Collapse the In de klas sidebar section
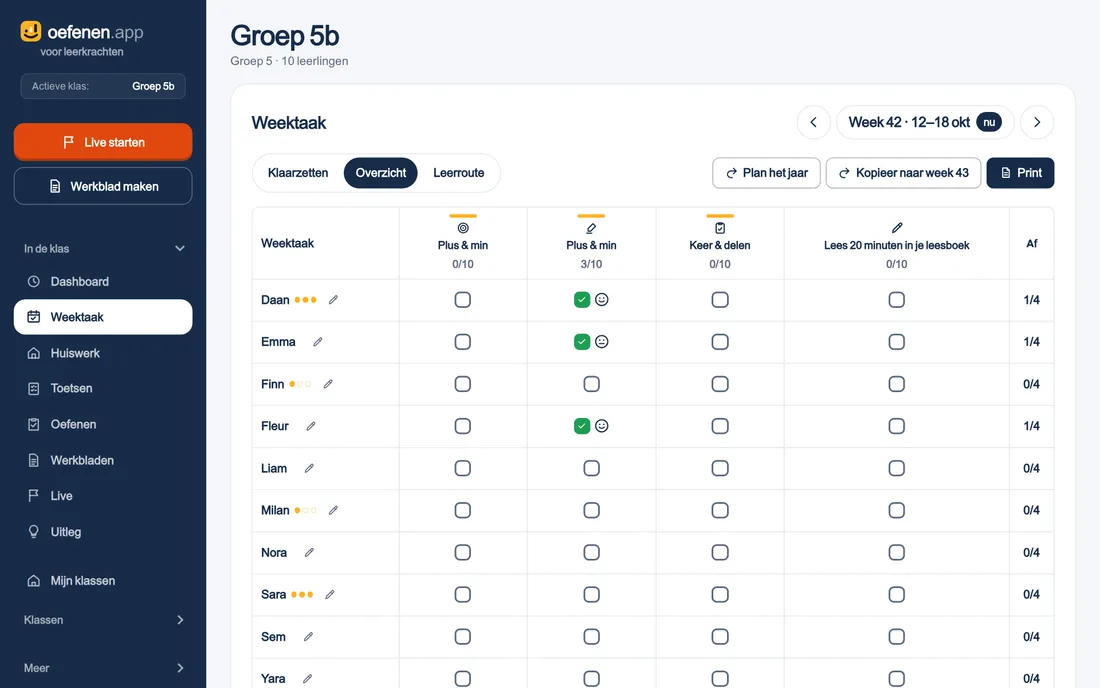The width and height of the screenshot is (1100, 688). [180, 248]
